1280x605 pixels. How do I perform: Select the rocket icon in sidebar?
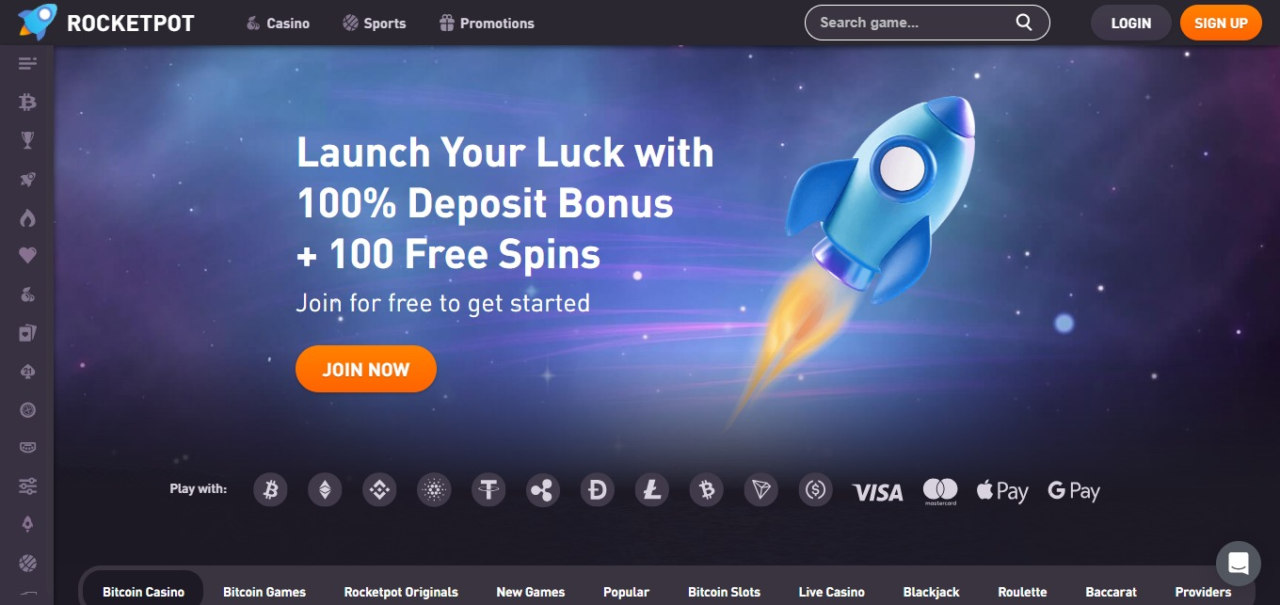(x=28, y=179)
